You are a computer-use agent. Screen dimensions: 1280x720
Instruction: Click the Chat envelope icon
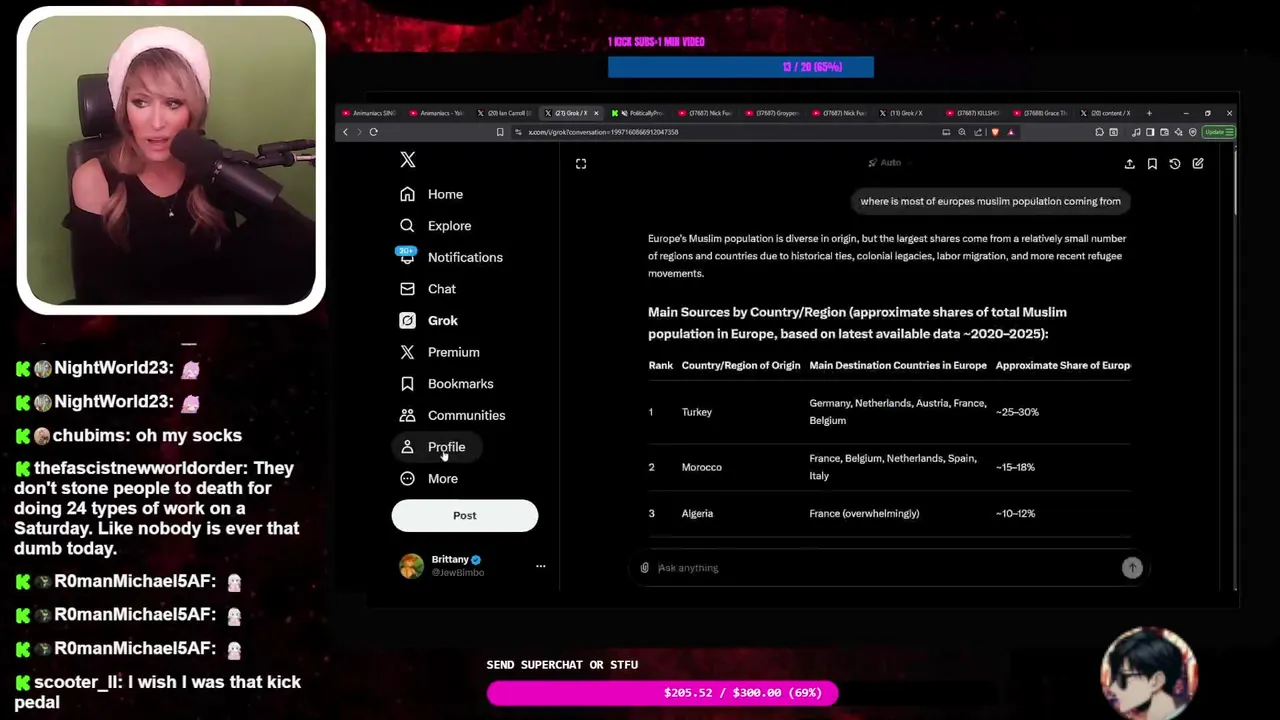(x=407, y=289)
